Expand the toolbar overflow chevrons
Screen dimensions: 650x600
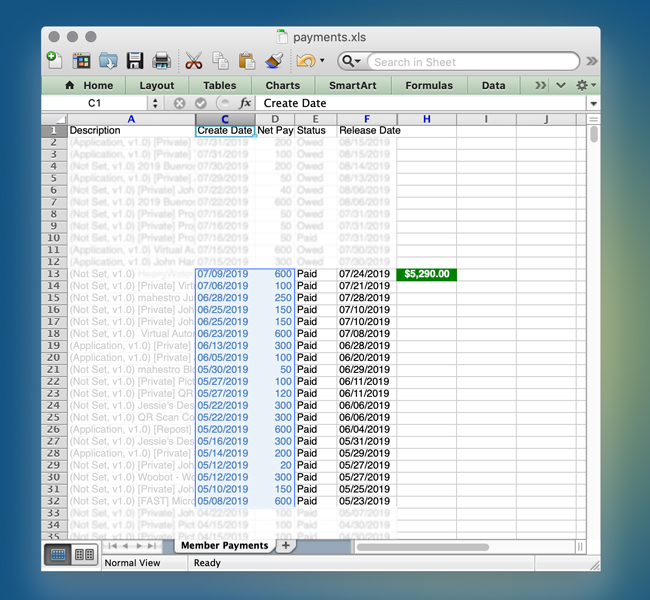[592, 61]
